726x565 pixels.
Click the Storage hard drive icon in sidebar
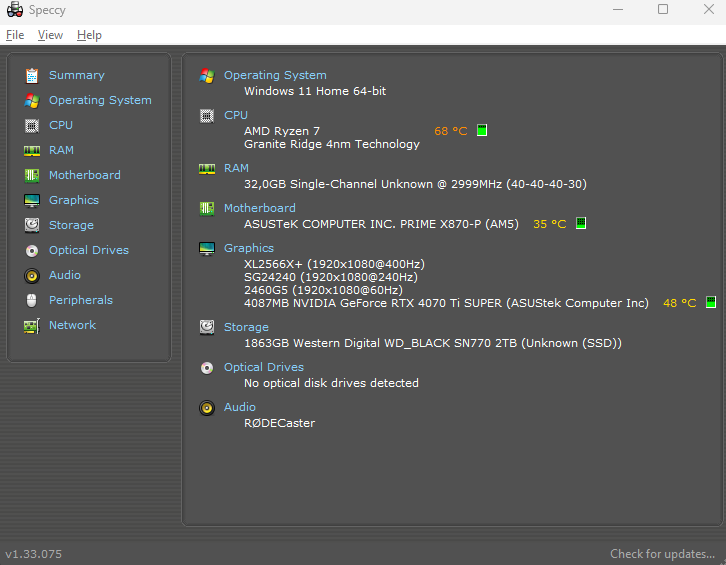pos(31,226)
